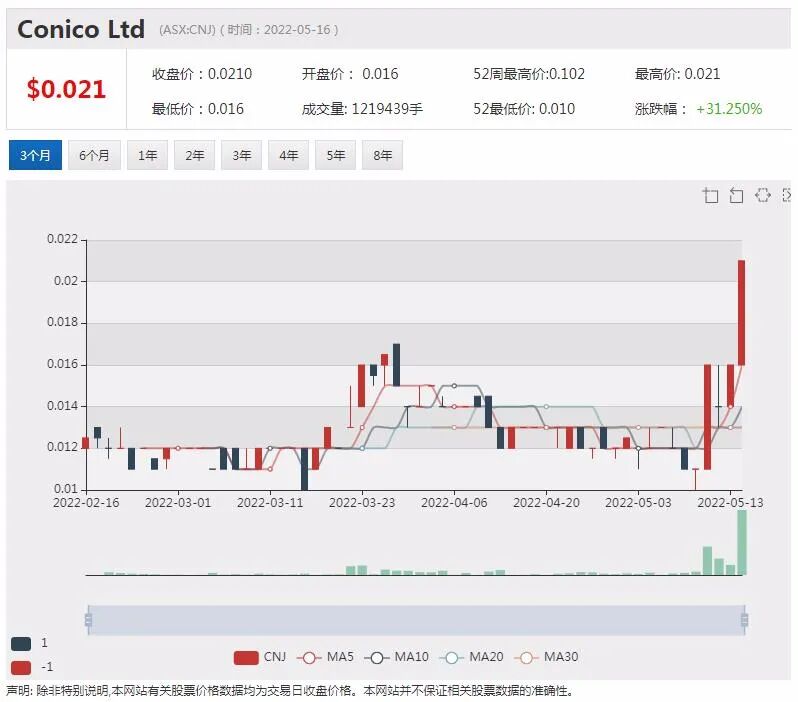798x702 pixels.
Task: Select the 2年 time range
Action: click(x=194, y=155)
